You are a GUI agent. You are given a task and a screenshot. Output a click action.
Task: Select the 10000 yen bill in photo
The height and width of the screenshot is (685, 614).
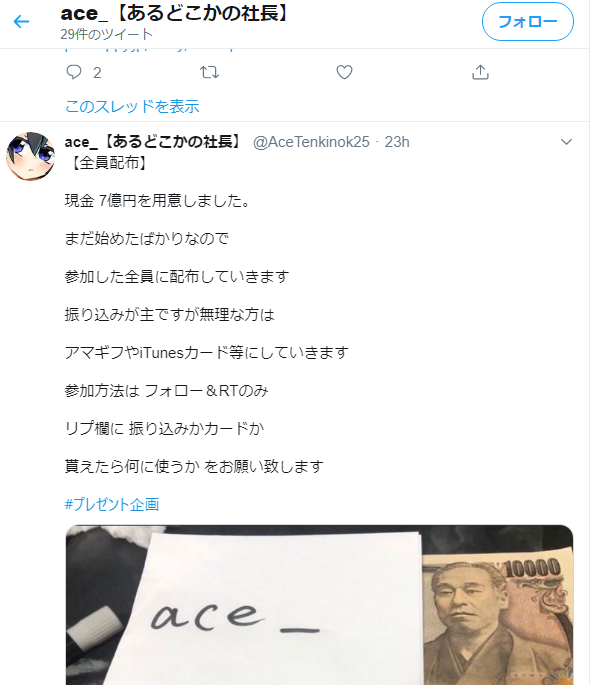coord(497,620)
